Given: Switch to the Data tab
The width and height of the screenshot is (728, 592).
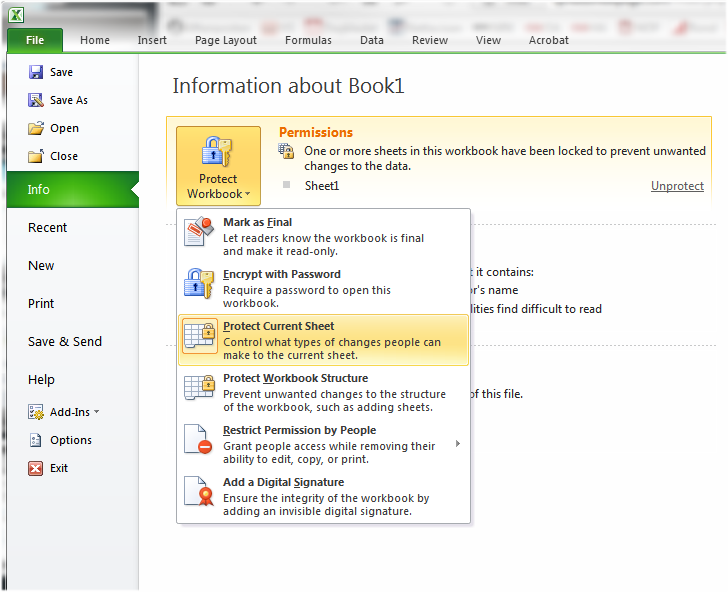Looking at the screenshot, I should click(x=372, y=40).
